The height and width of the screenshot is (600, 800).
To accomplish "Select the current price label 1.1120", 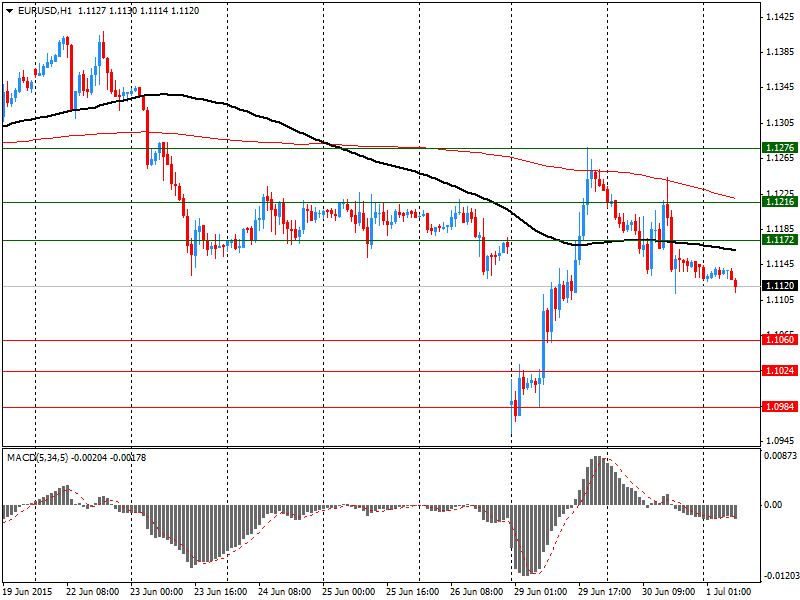I will [x=780, y=286].
